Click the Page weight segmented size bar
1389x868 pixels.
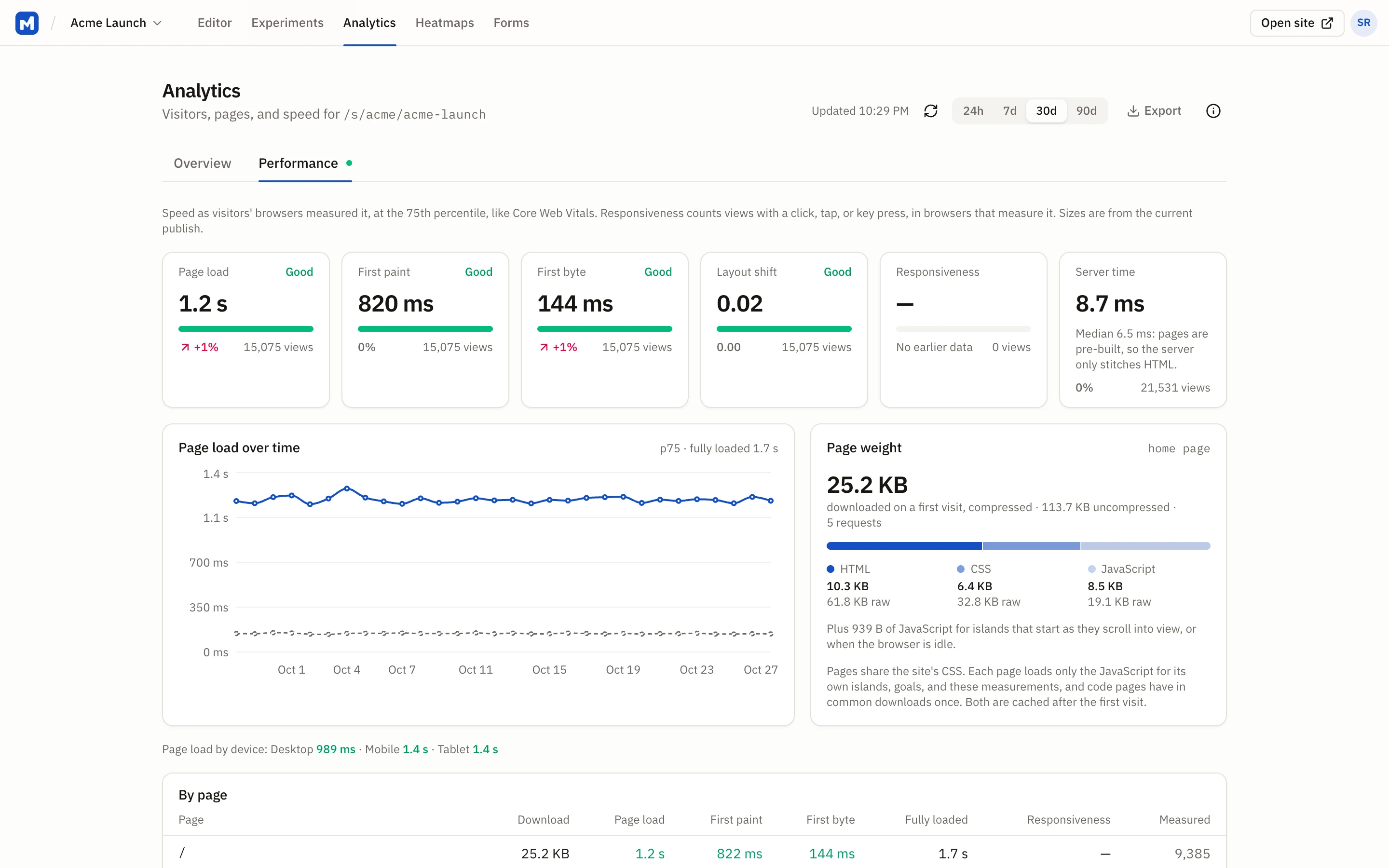tap(1018, 546)
